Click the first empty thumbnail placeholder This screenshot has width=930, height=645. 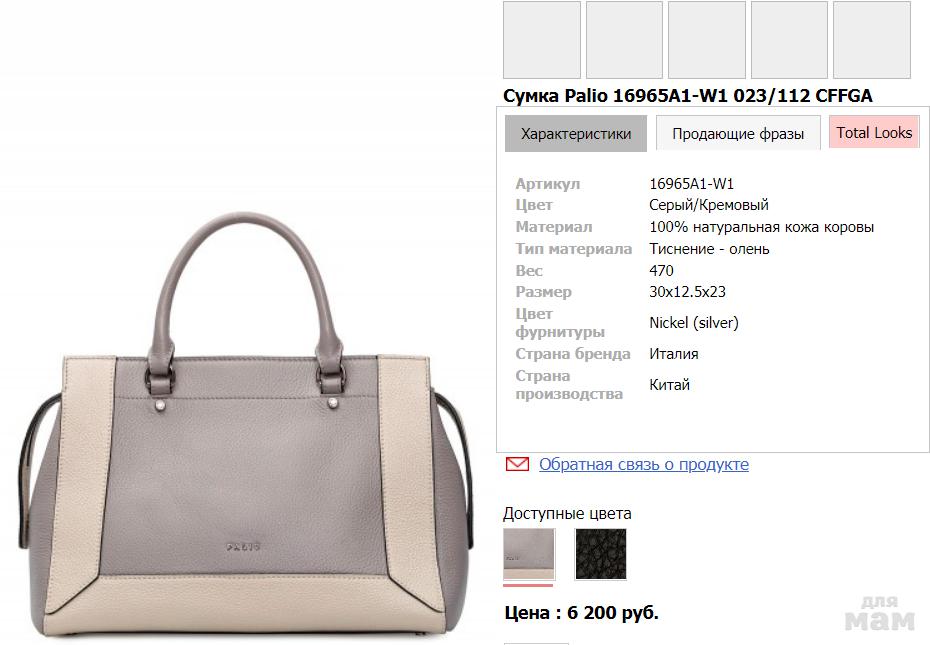(x=542, y=40)
